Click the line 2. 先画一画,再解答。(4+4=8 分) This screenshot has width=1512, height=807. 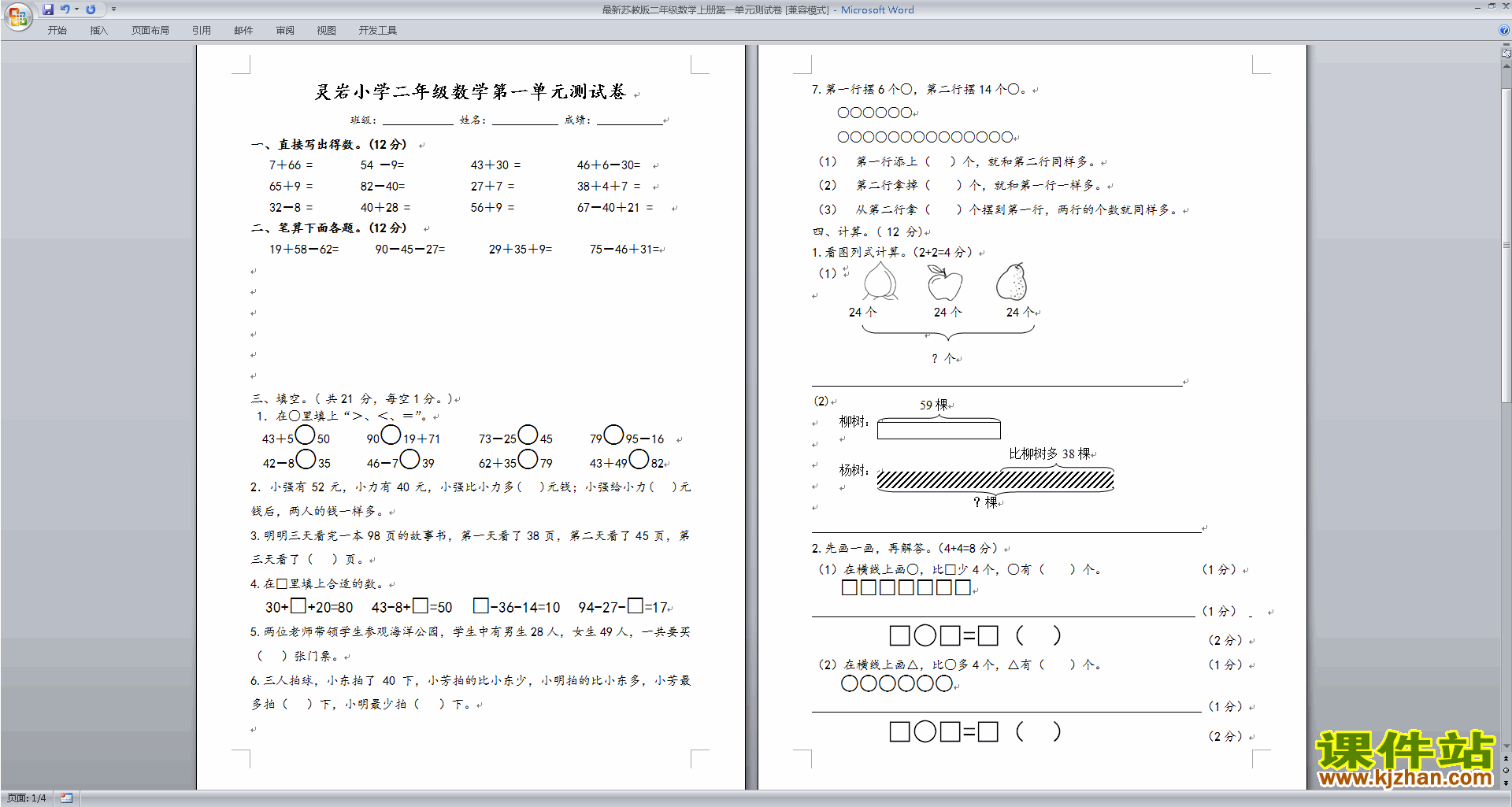(x=906, y=549)
